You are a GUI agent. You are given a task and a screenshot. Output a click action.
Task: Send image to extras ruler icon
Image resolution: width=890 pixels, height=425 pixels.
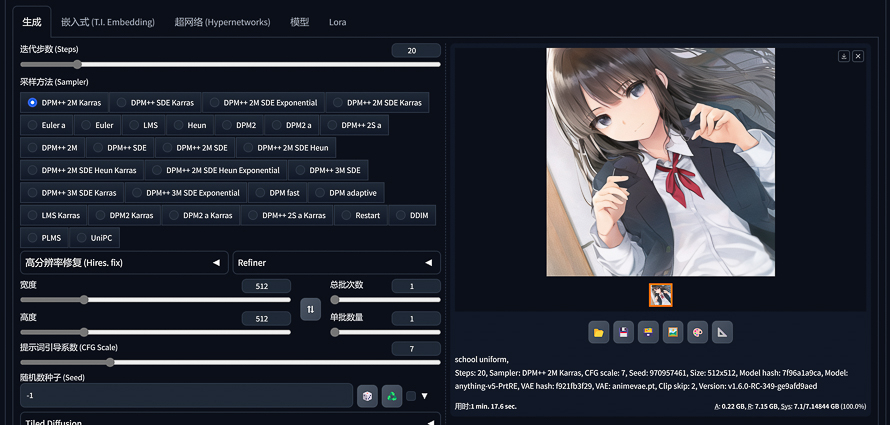722,333
